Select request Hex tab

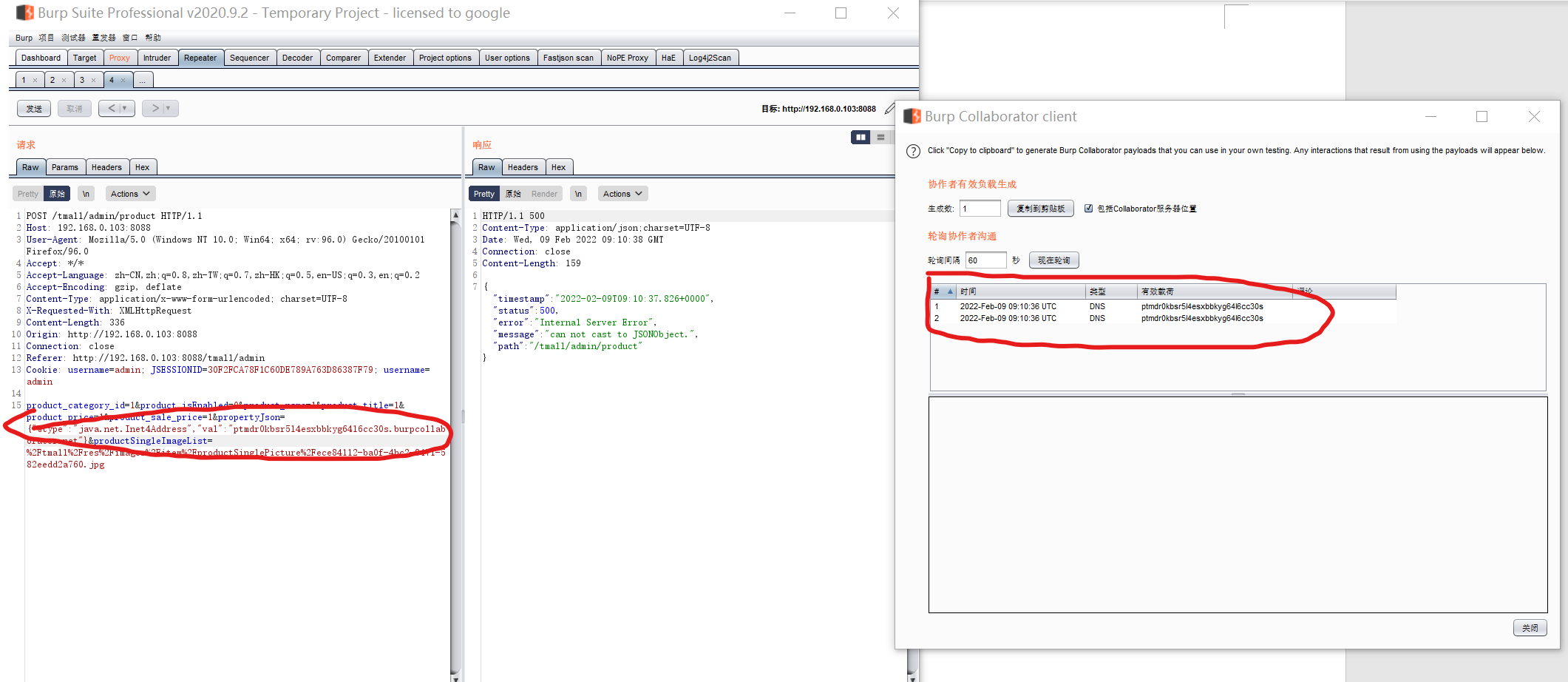(142, 167)
